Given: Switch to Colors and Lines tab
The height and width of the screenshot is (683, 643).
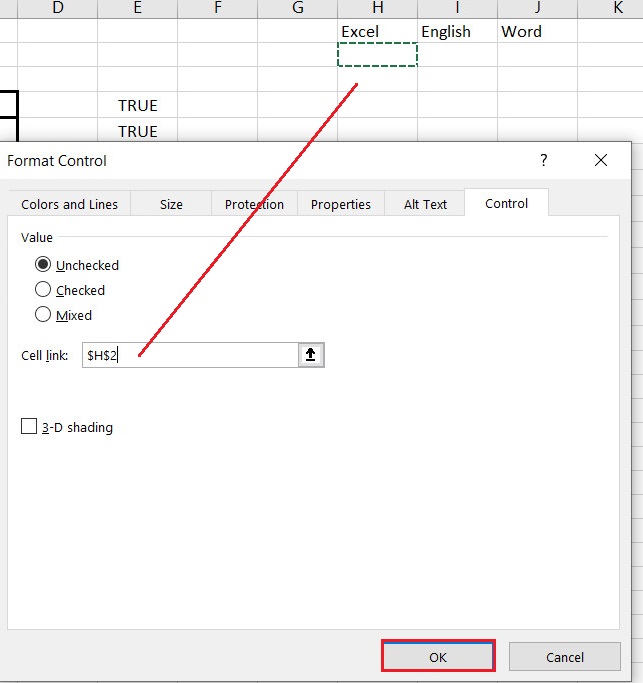Looking at the screenshot, I should click(69, 204).
